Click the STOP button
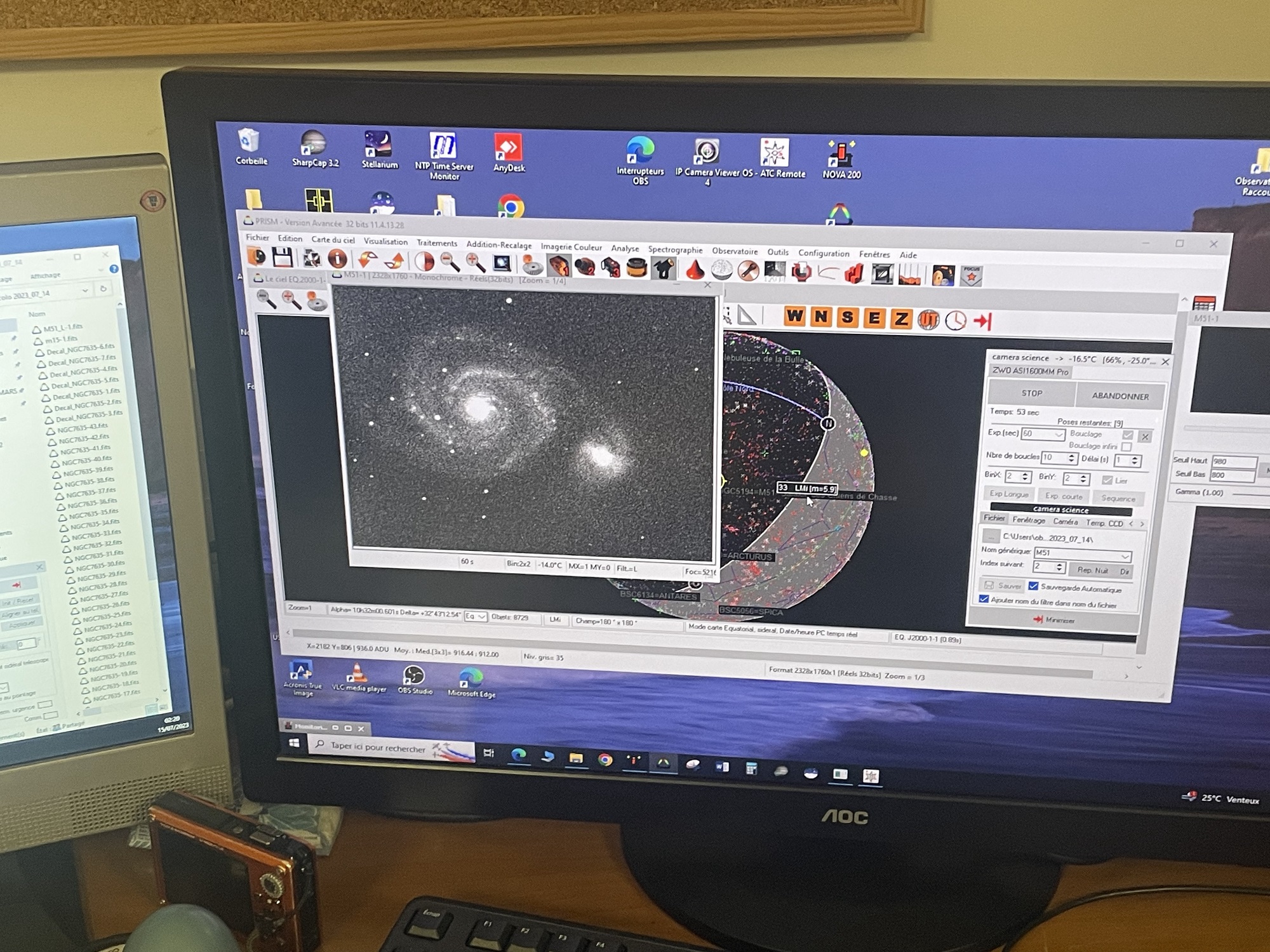Viewport: 1270px width, 952px height. click(1032, 393)
